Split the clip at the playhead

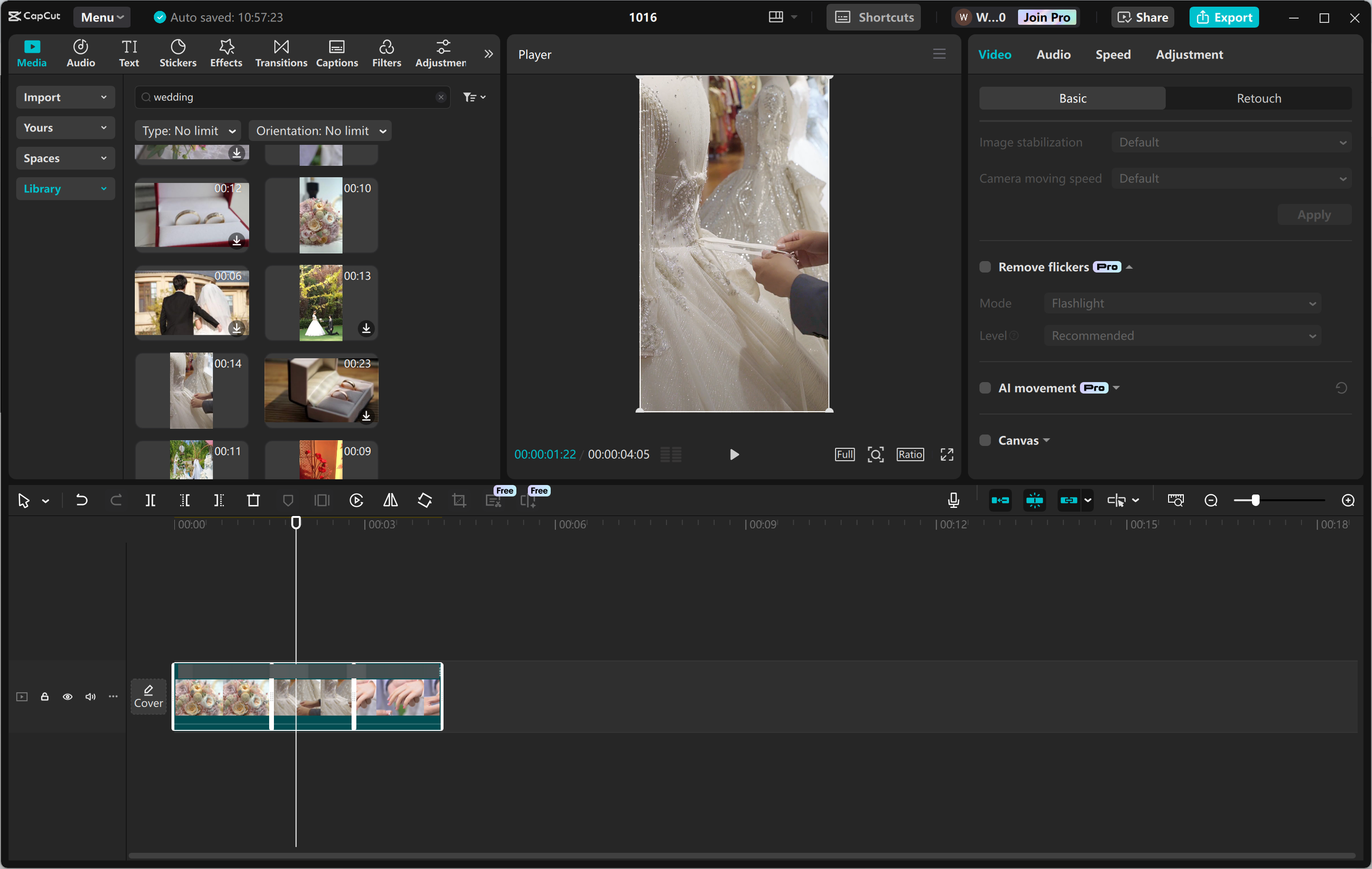tap(151, 500)
